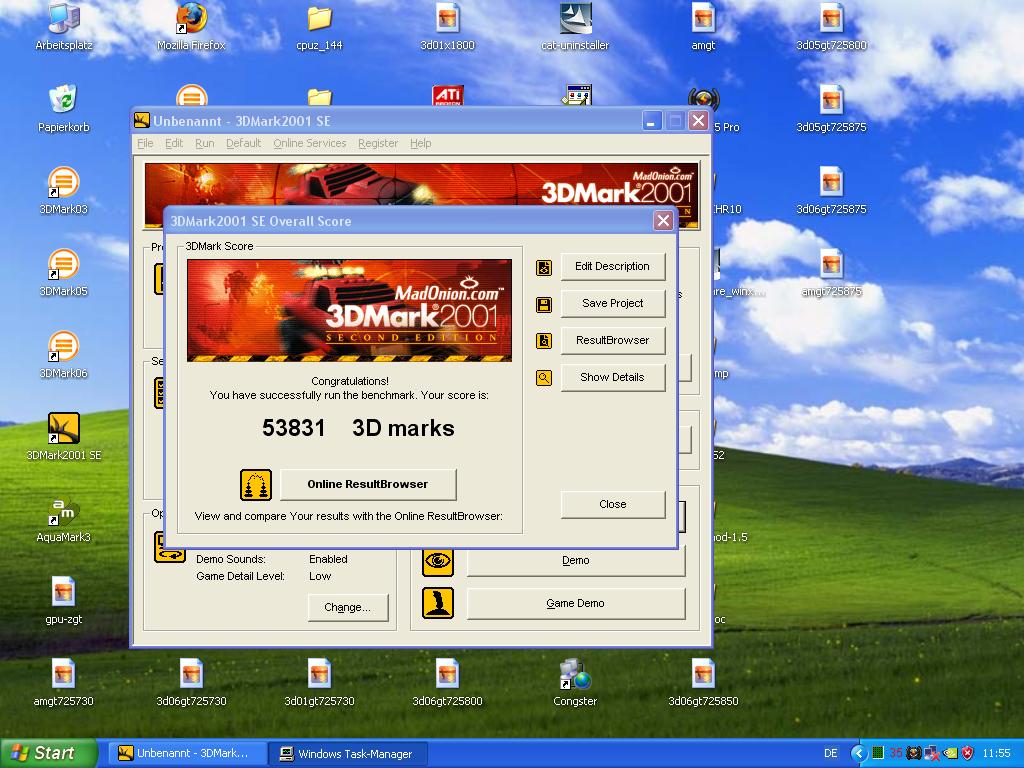Open the Windows Start menu
Viewport: 1024px width, 768px height.
[47, 753]
